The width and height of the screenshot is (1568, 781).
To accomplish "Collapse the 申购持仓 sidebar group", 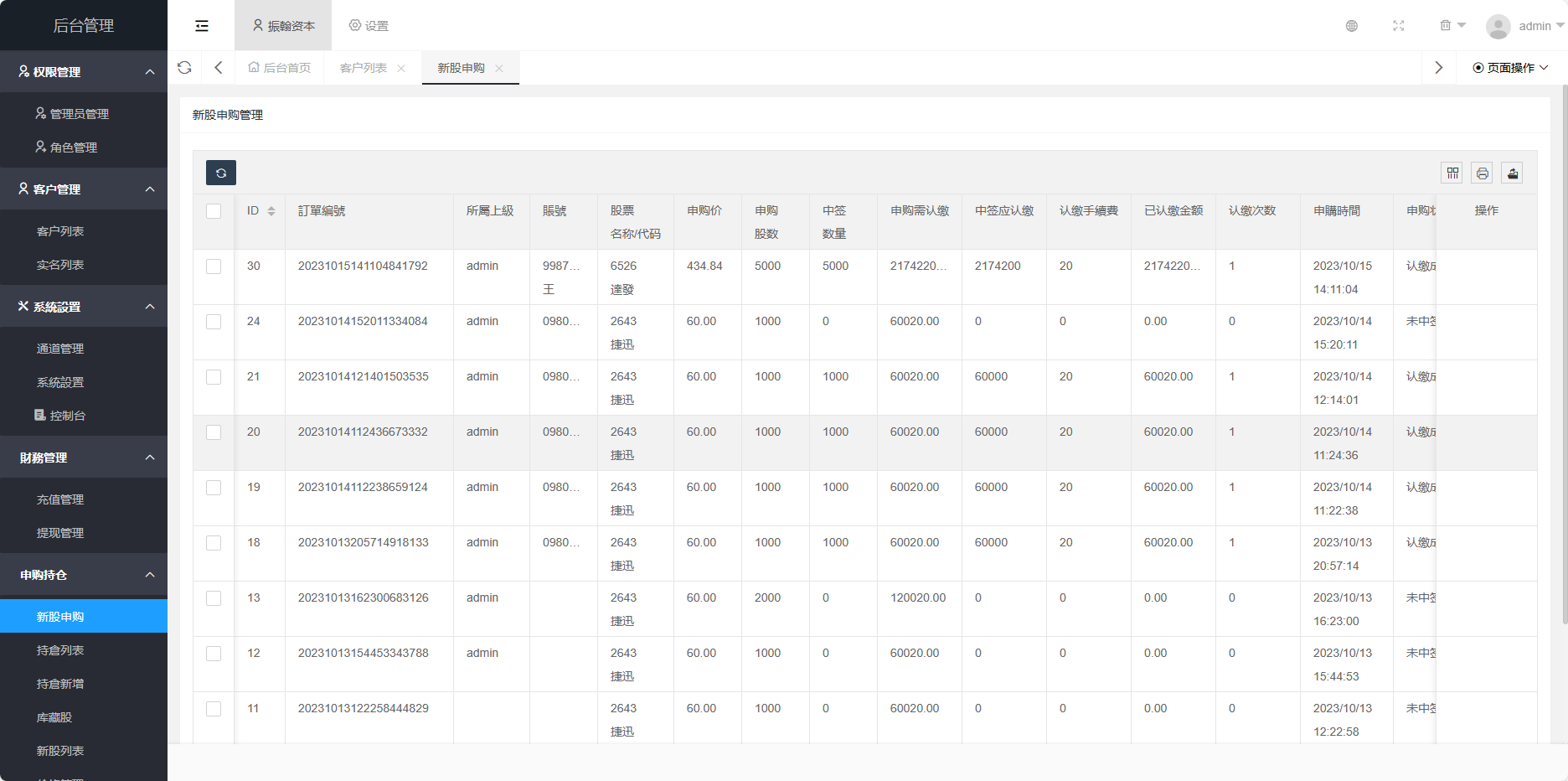I will (x=84, y=574).
